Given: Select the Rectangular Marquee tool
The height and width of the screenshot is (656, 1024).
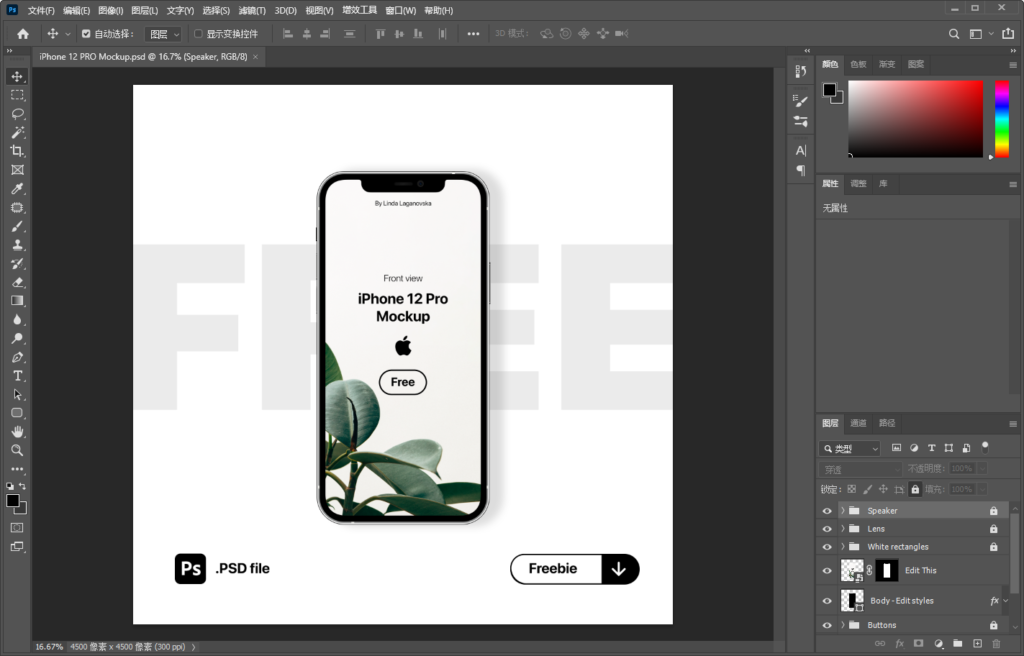Looking at the screenshot, I should click(x=17, y=95).
